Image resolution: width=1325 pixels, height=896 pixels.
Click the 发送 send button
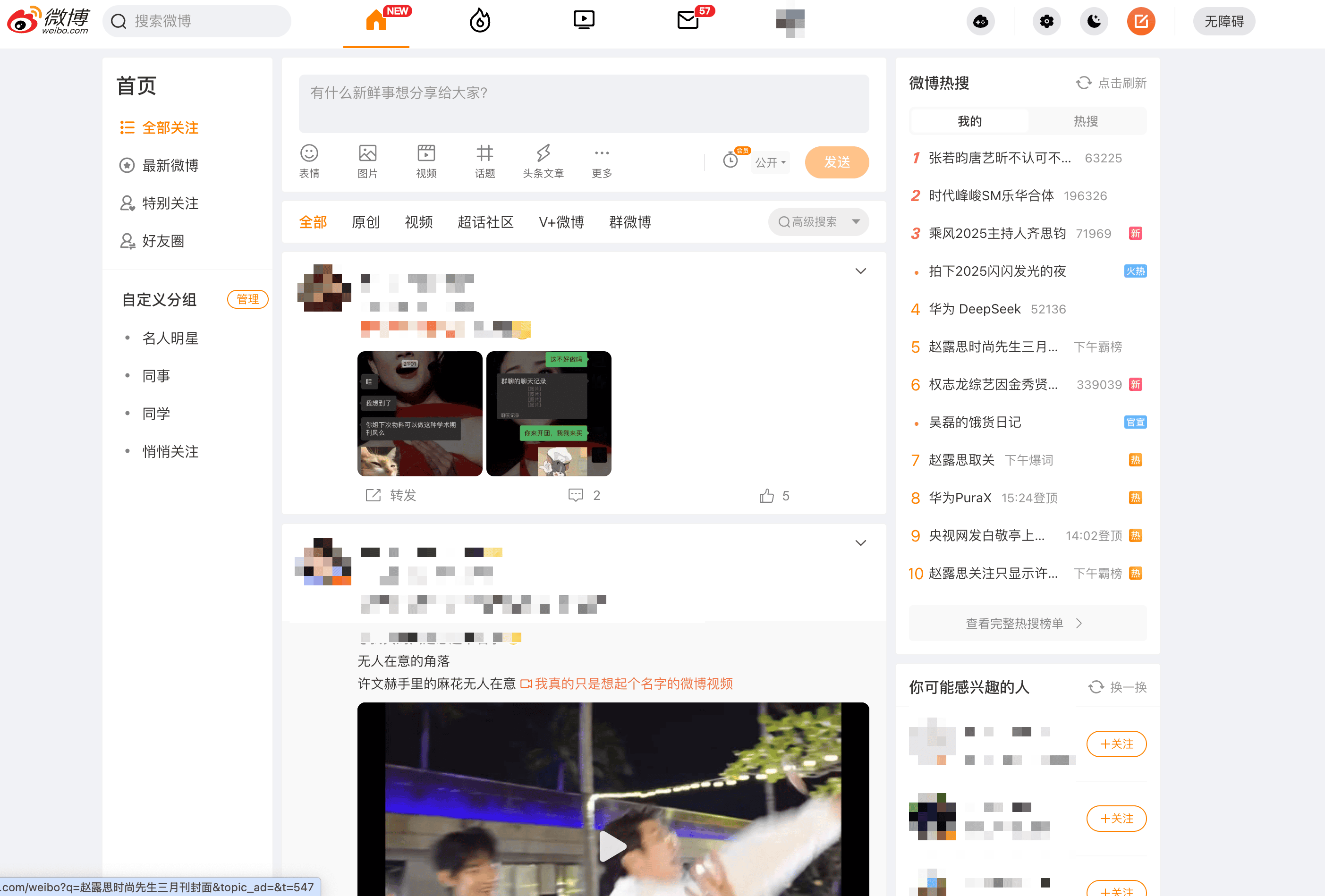pyautogui.click(x=836, y=162)
